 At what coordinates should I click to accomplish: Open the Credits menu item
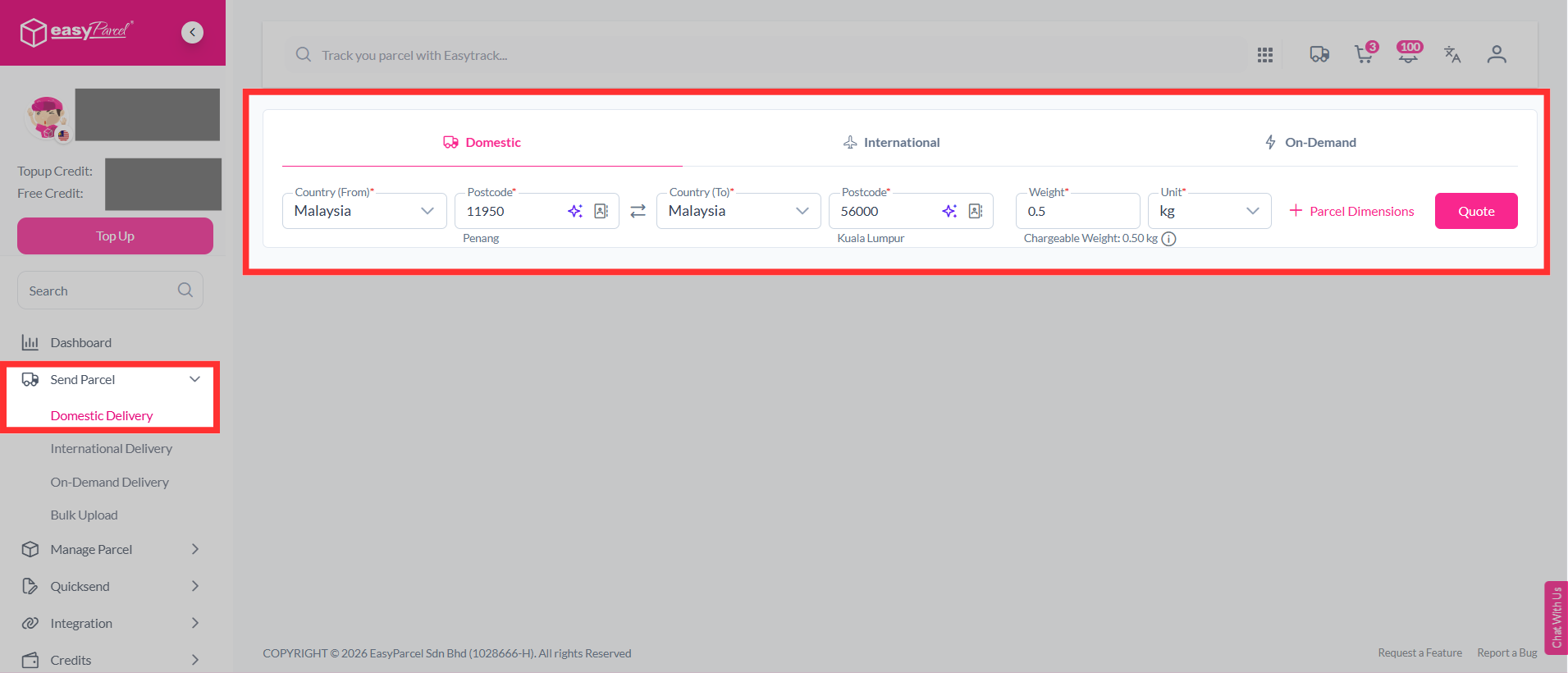tap(71, 660)
